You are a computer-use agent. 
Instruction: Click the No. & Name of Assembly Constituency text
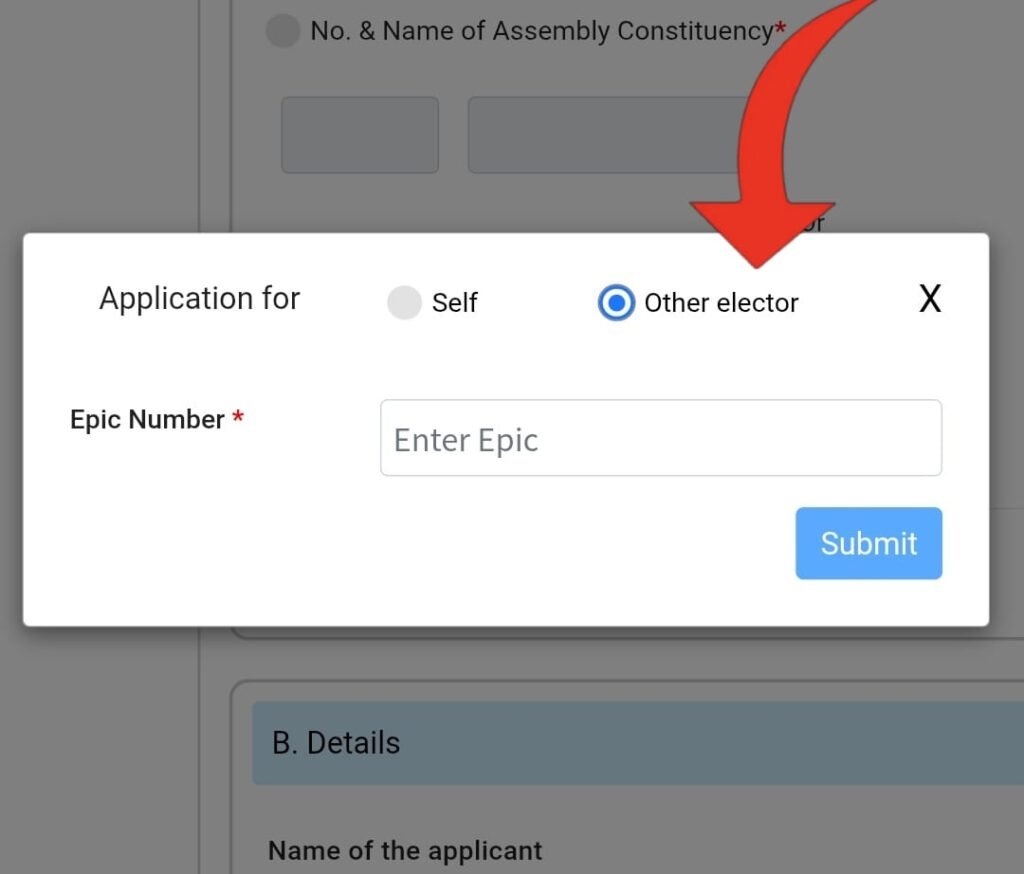[541, 32]
